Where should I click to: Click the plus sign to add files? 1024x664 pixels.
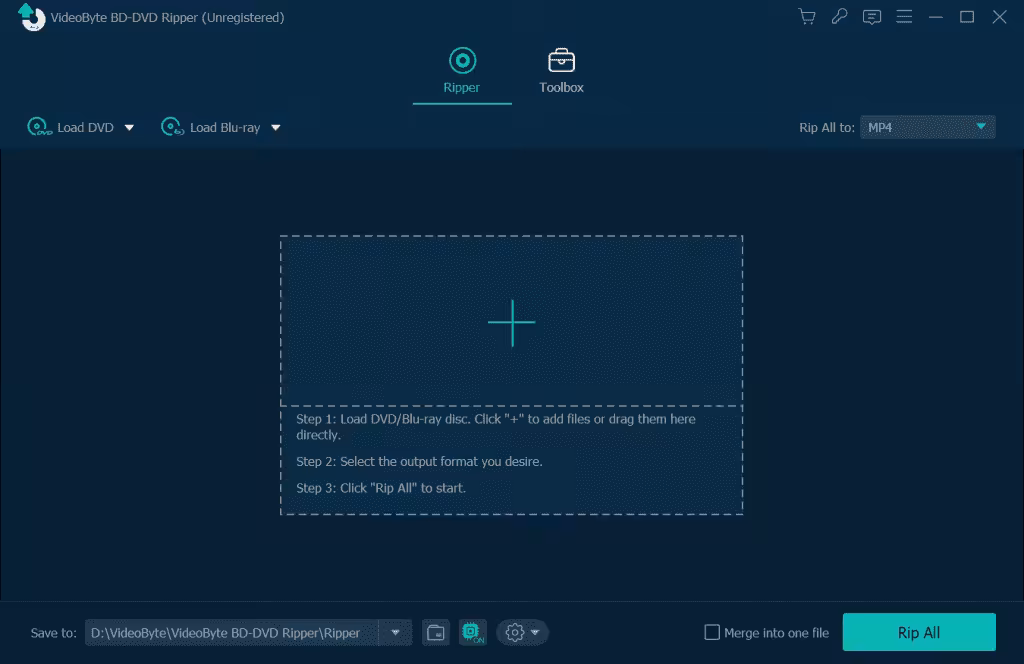[512, 323]
